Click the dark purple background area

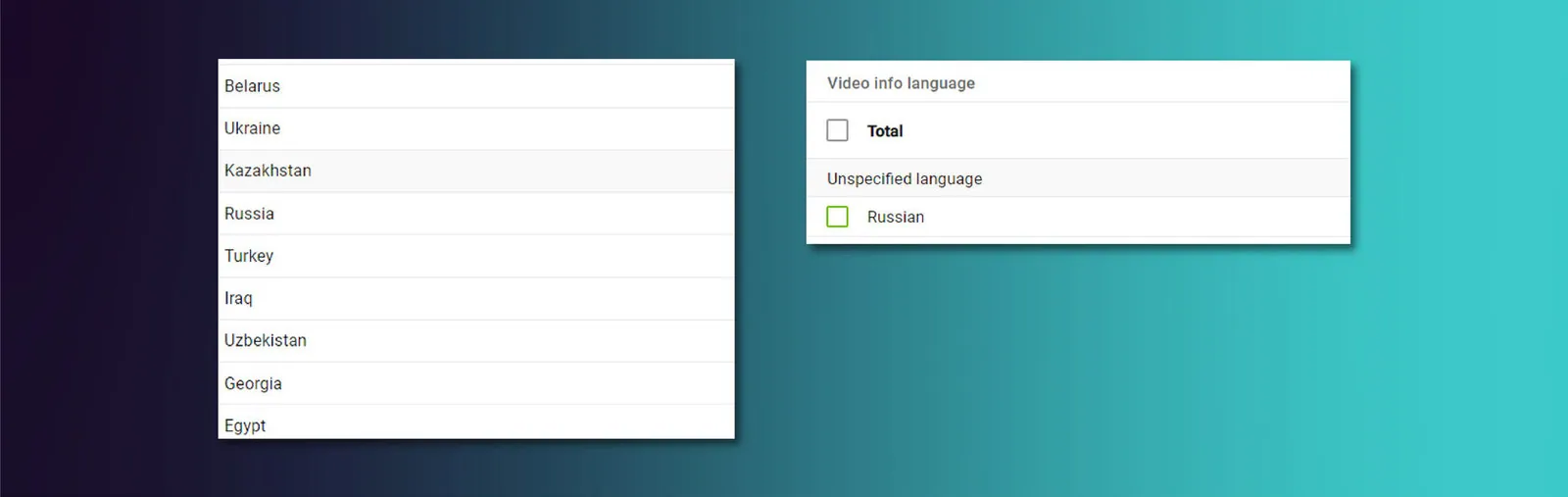(x=98, y=245)
